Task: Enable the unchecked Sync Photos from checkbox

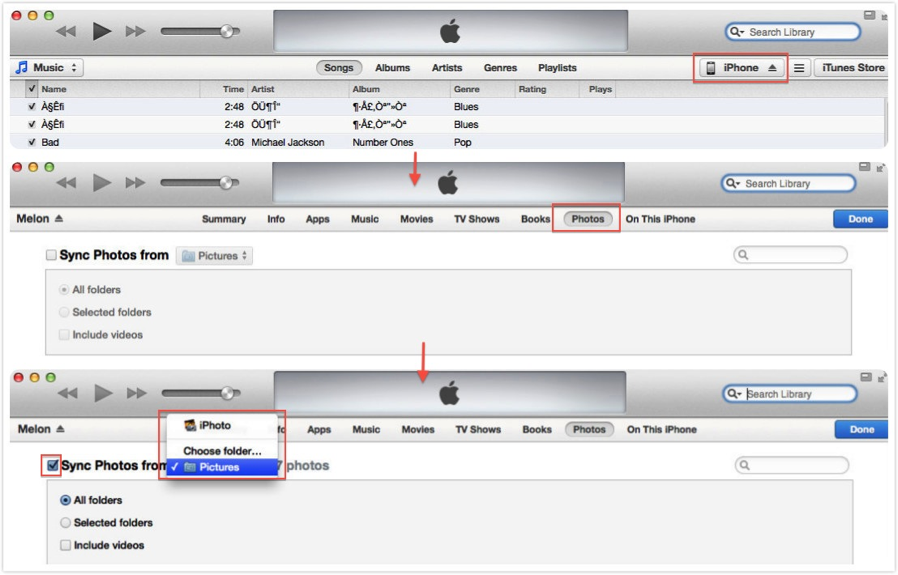Action: pyautogui.click(x=51, y=255)
